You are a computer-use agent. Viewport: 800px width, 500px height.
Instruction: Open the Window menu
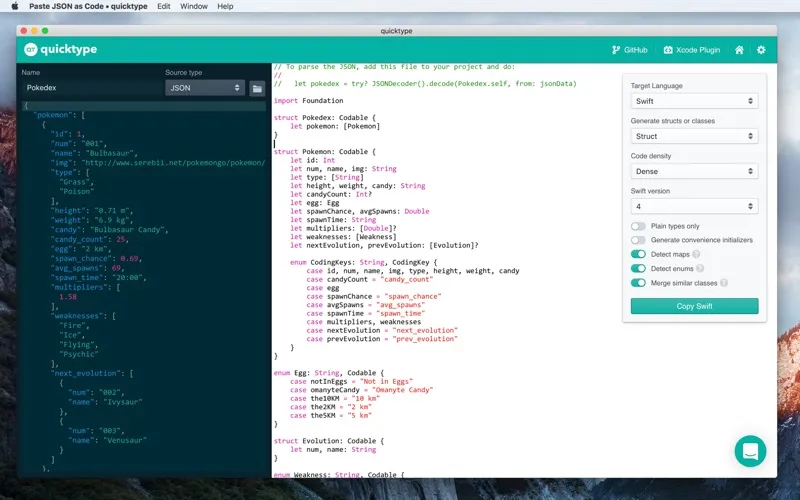194,6
